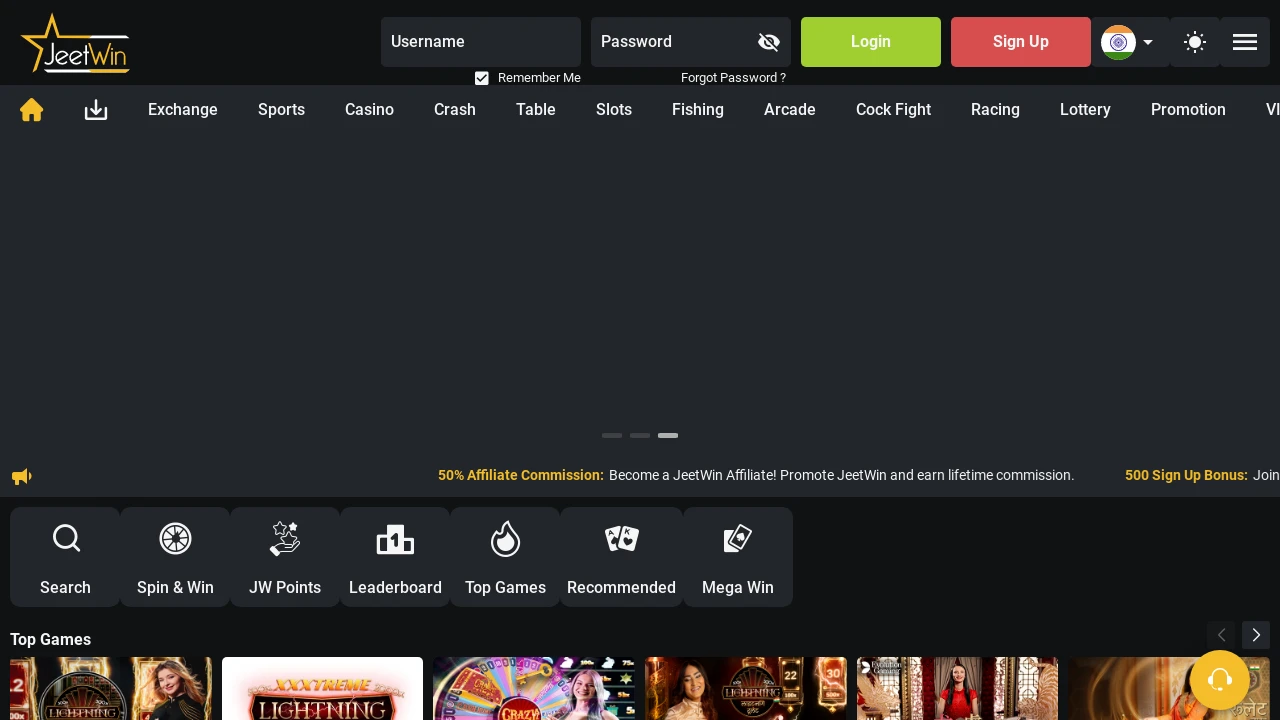Toggle the light/dark theme sun icon
Viewport: 1280px width, 720px height.
point(1195,42)
